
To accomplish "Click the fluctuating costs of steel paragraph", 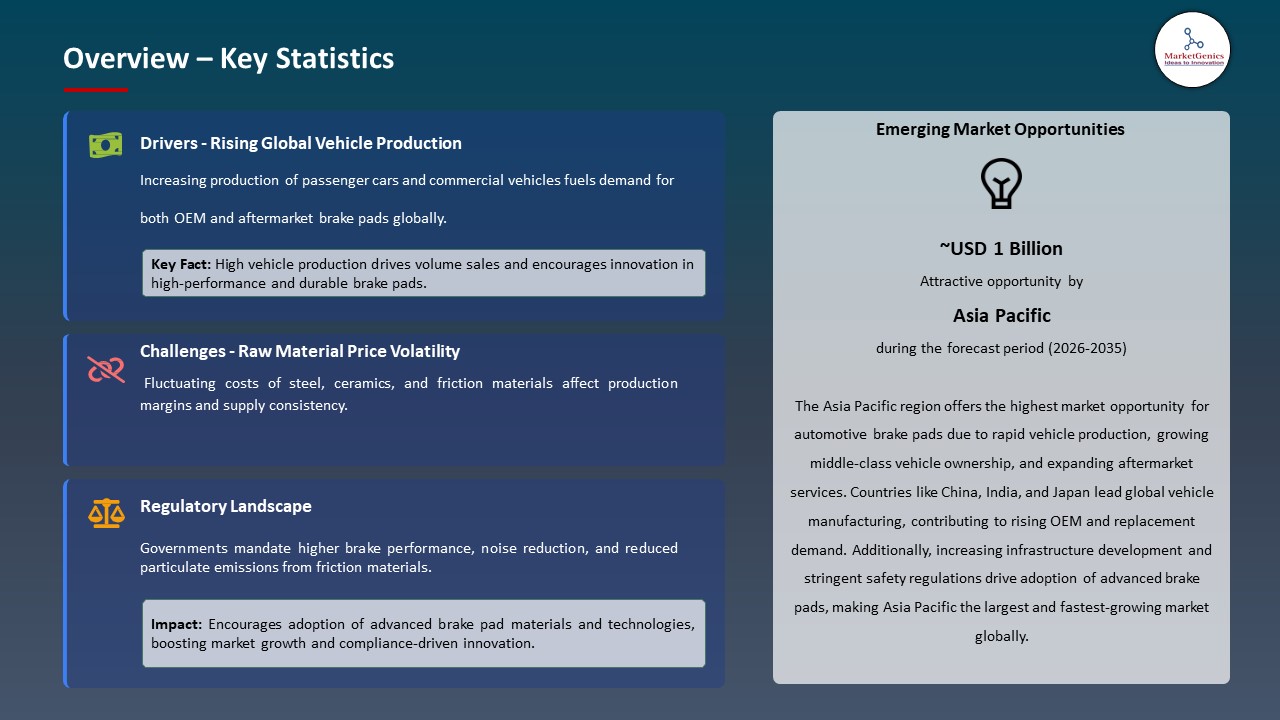I will (409, 394).
